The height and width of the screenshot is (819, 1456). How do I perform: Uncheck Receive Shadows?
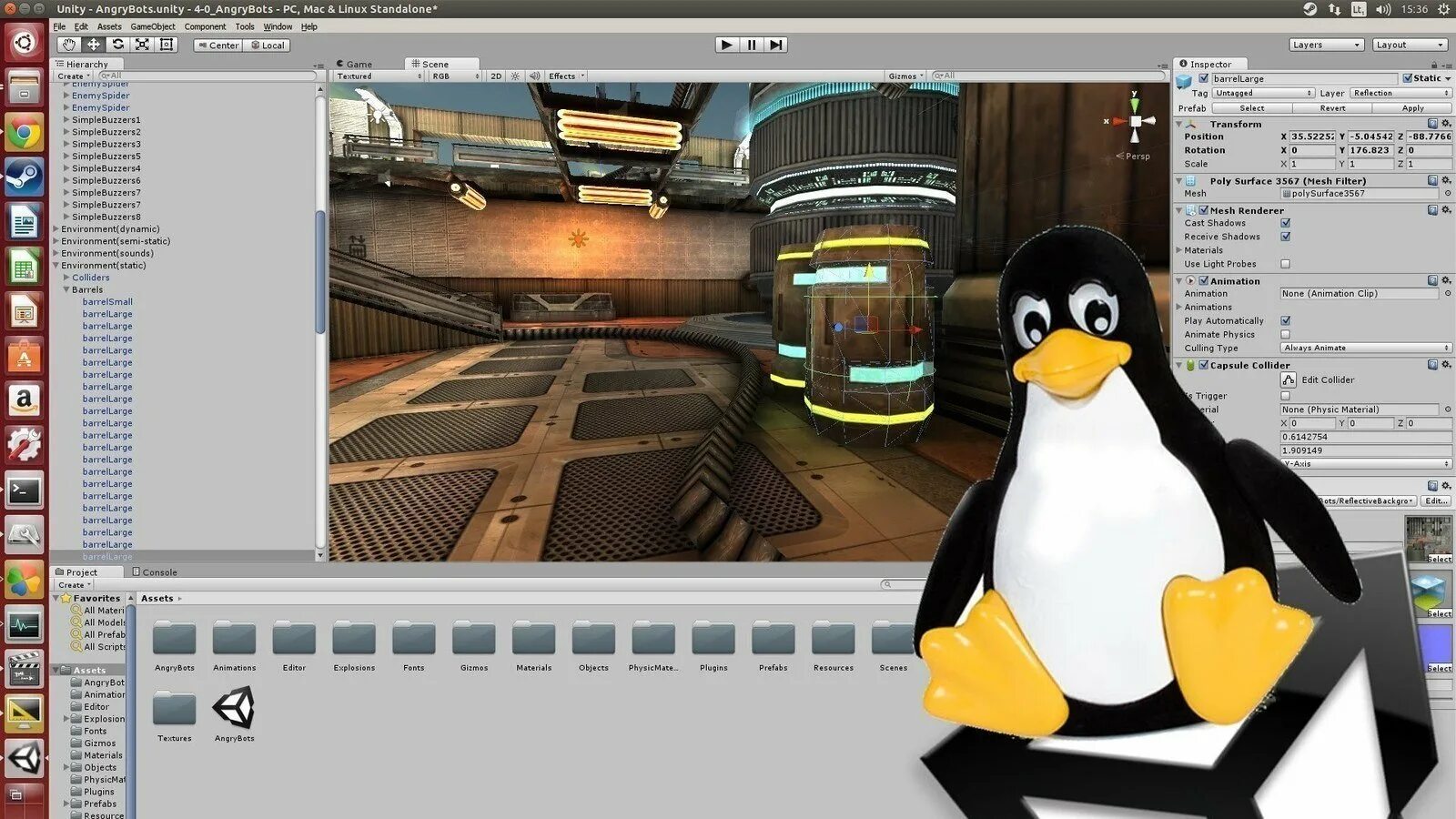pos(1285,237)
